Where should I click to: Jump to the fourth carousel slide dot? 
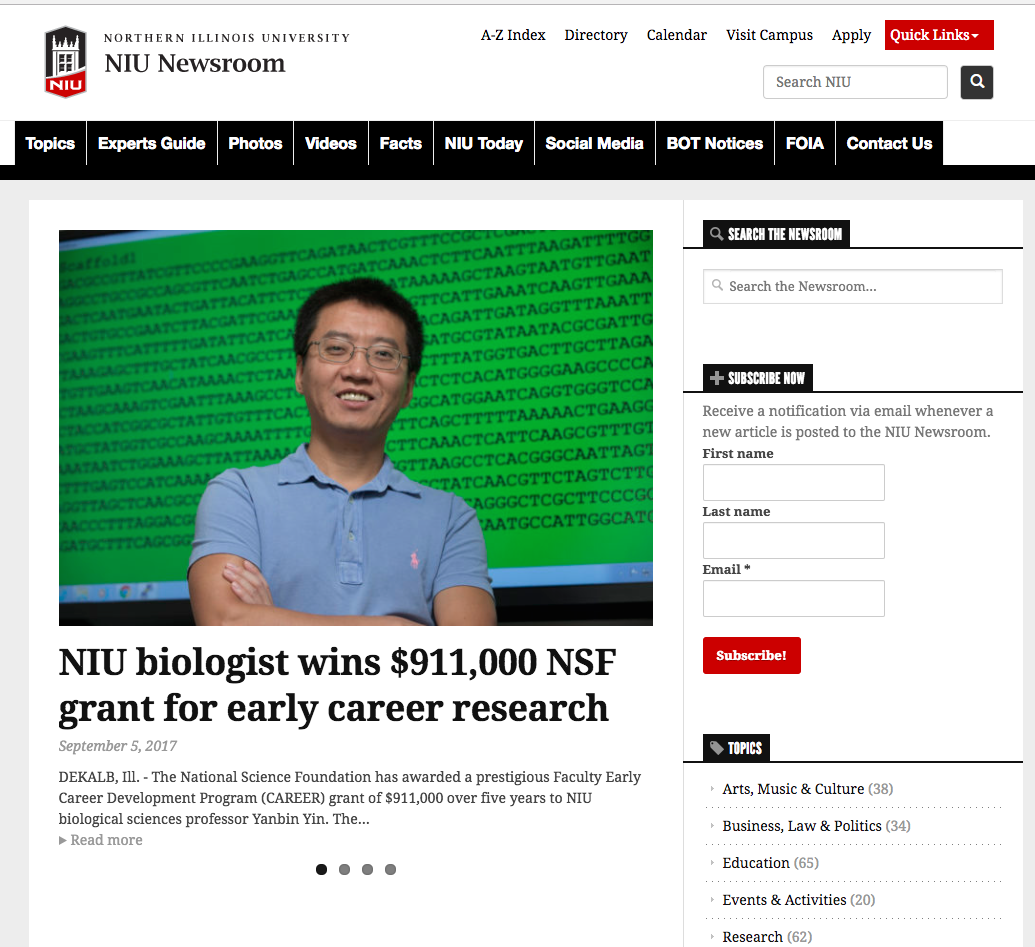(390, 869)
